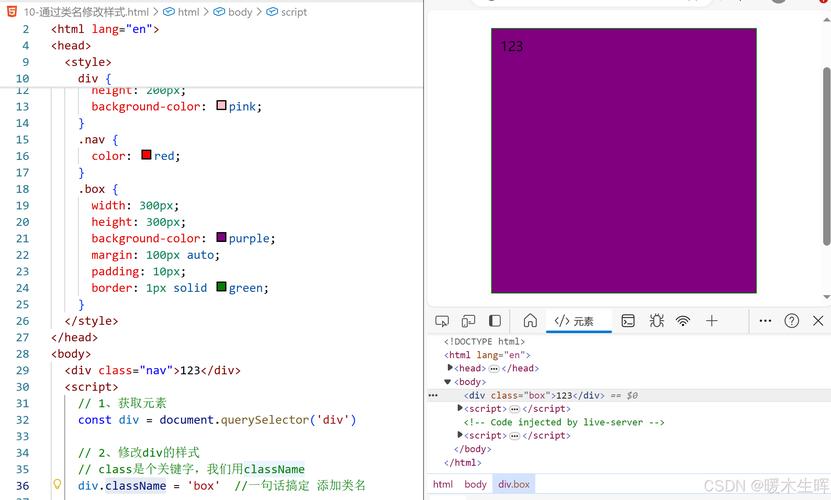The height and width of the screenshot is (500, 831).
Task: Open the Console panel icon
Action: [x=628, y=321]
